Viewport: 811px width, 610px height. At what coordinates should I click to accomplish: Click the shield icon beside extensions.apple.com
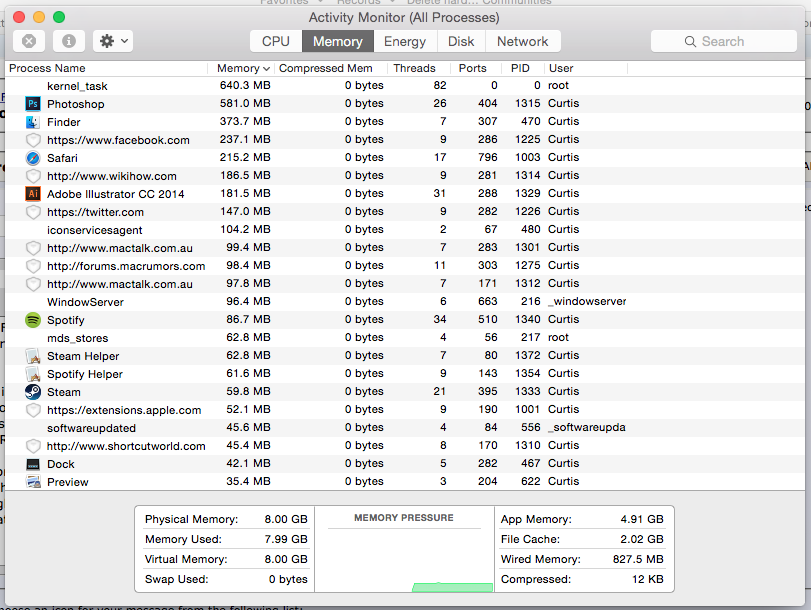tap(33, 410)
